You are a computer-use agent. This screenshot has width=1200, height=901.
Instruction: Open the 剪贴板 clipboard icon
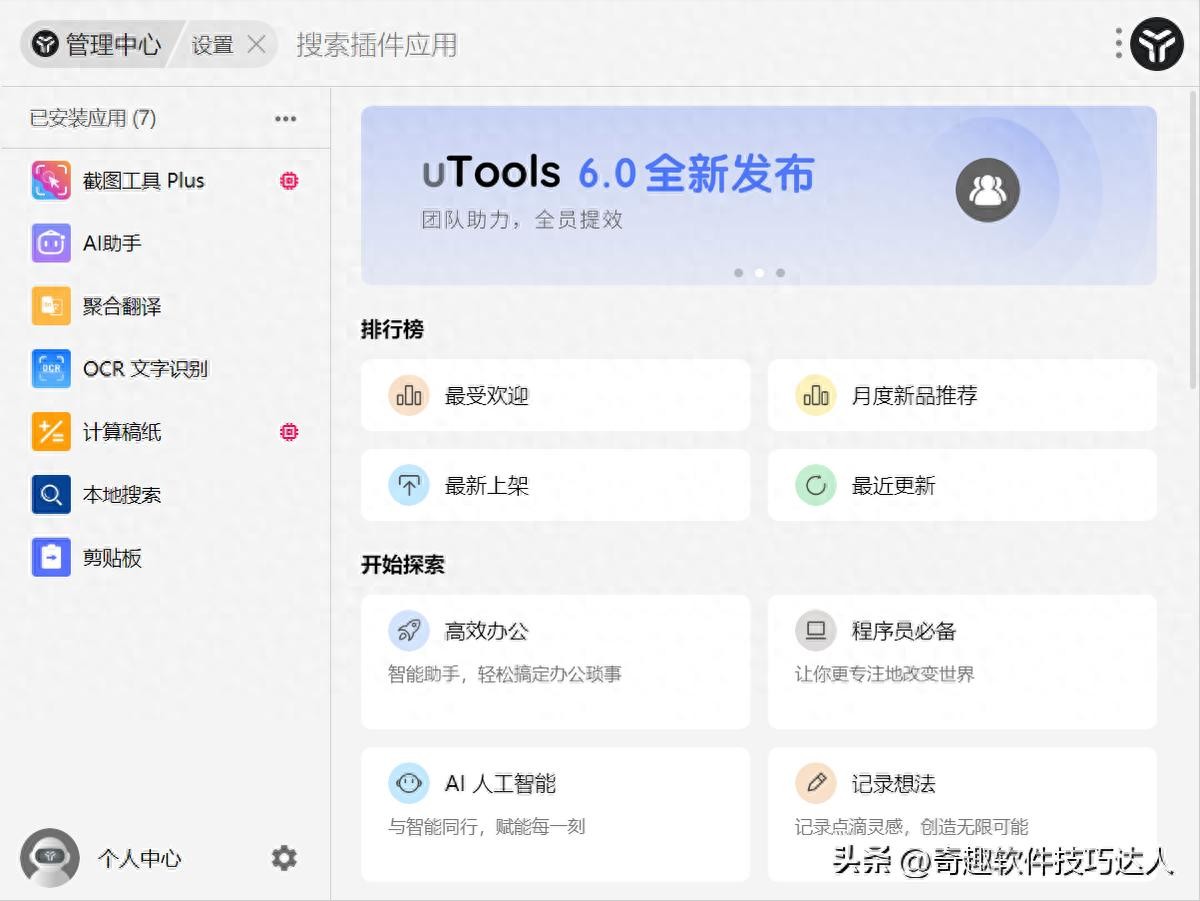pos(51,557)
